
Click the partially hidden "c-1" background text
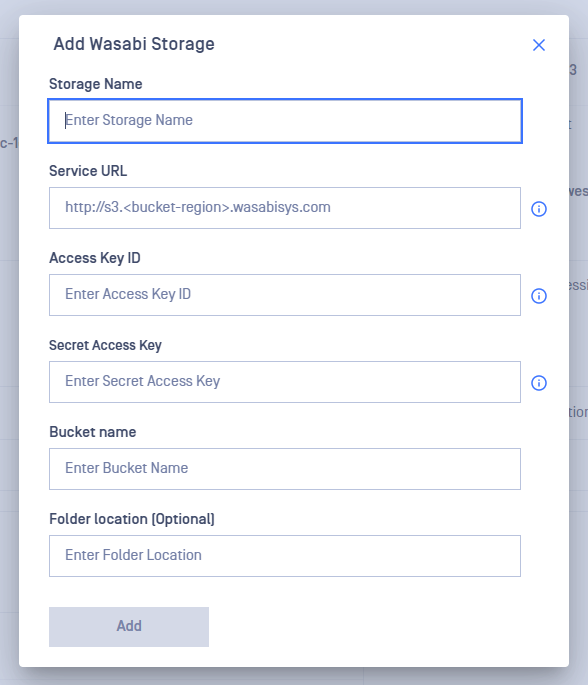coord(9,143)
